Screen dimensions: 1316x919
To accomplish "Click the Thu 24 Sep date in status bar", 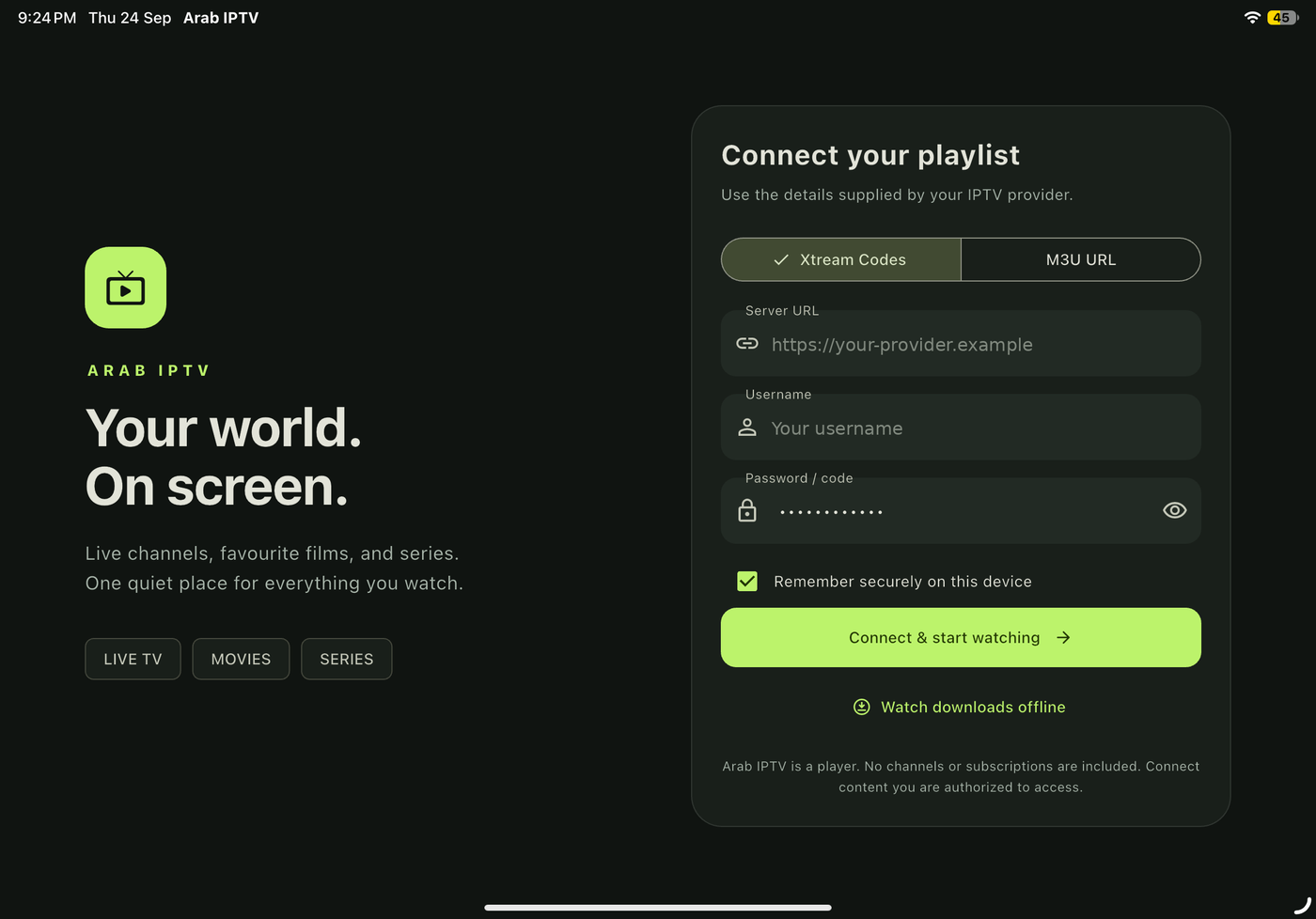I will 130,18.
